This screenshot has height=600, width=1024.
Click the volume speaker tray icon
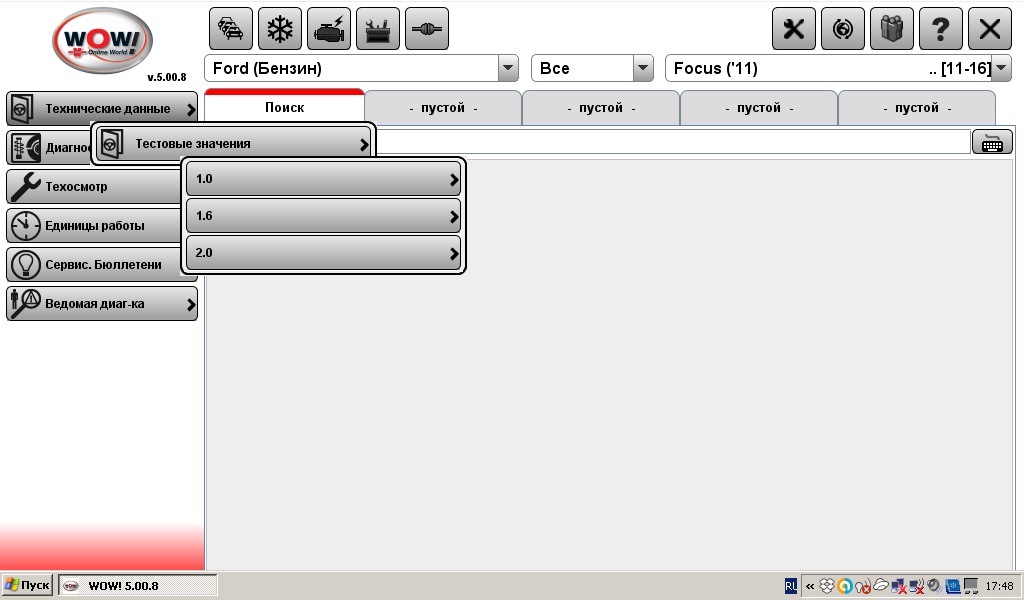tap(934, 586)
